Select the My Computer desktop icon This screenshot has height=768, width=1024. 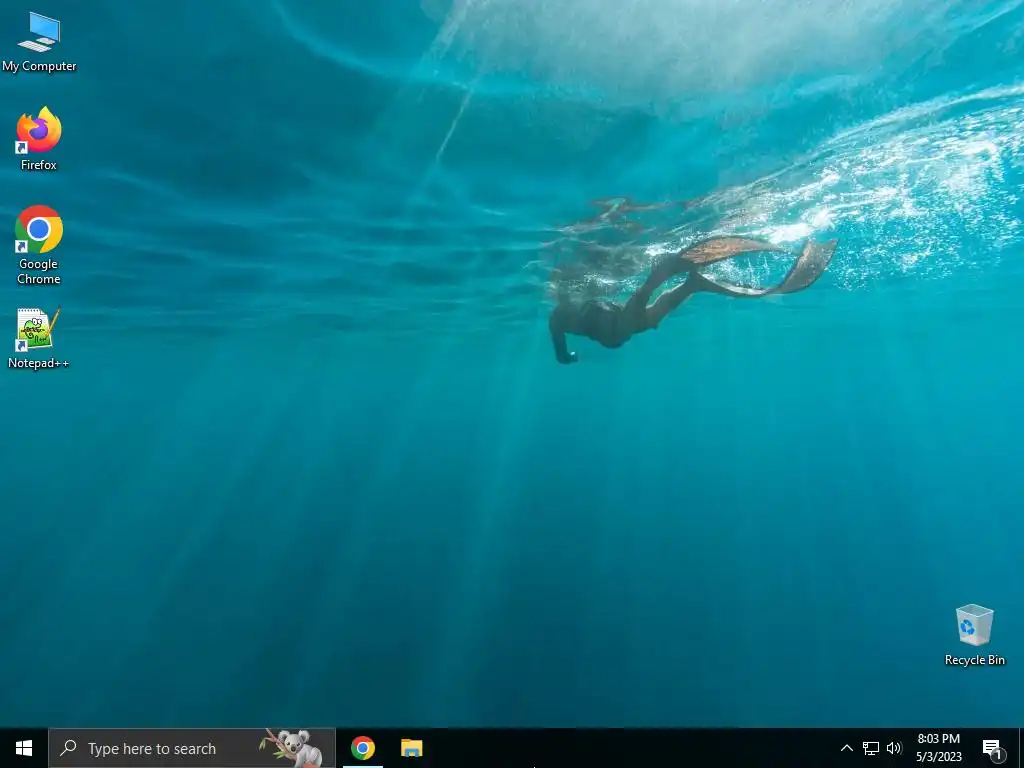point(39,42)
